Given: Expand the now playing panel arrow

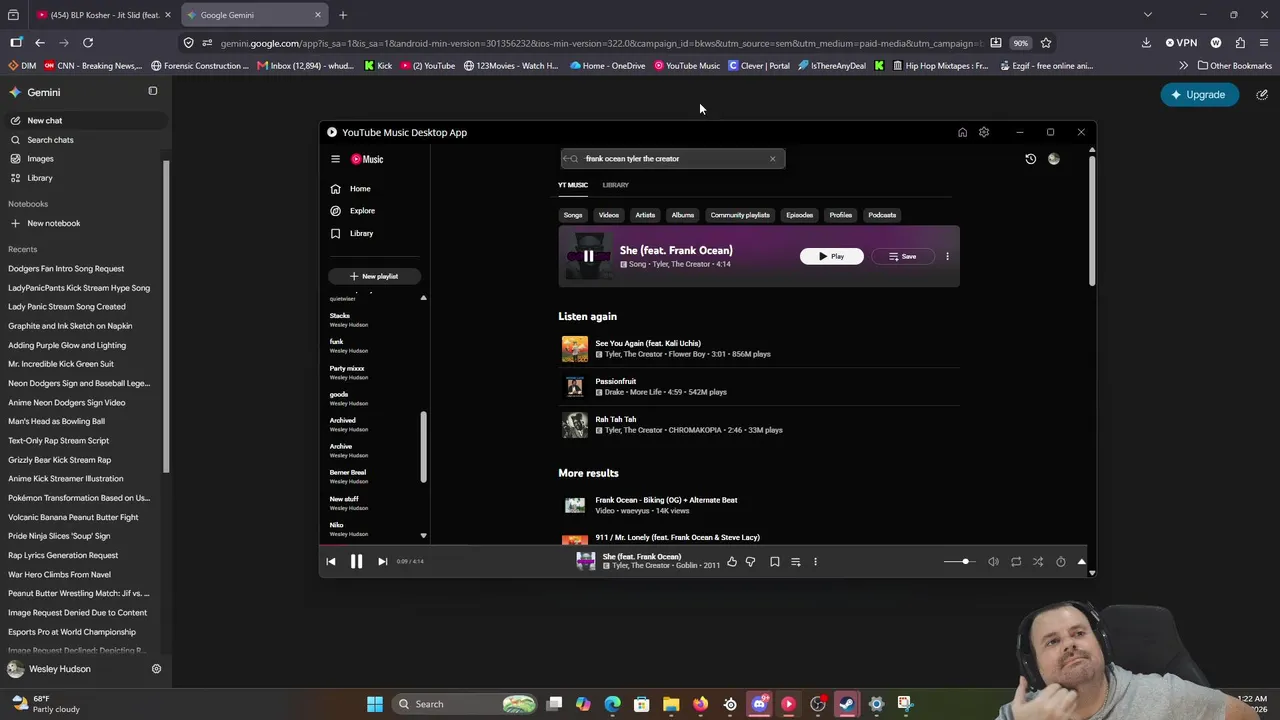Looking at the screenshot, I should point(1081,562).
